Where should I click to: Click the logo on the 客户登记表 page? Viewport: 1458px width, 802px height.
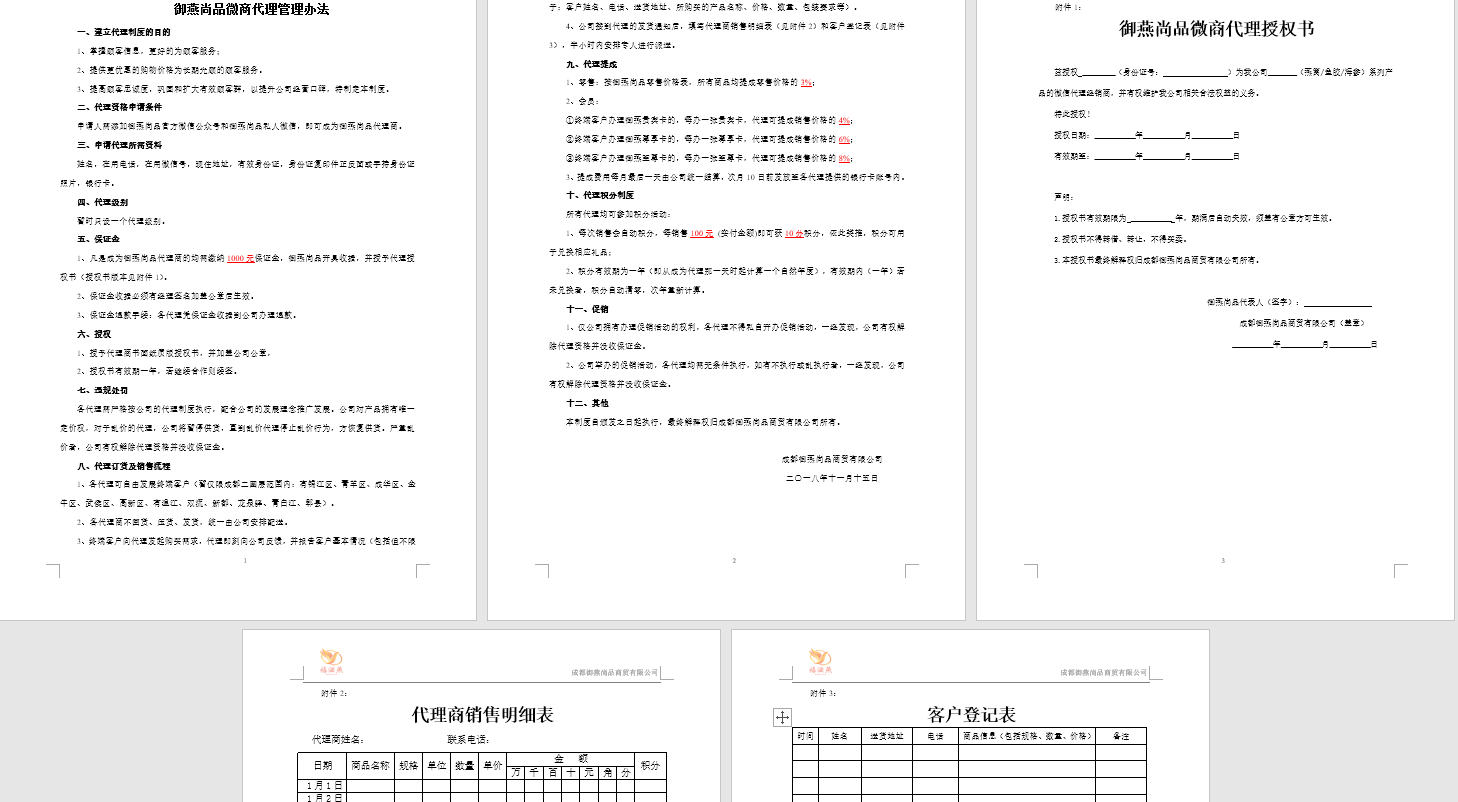point(820,659)
